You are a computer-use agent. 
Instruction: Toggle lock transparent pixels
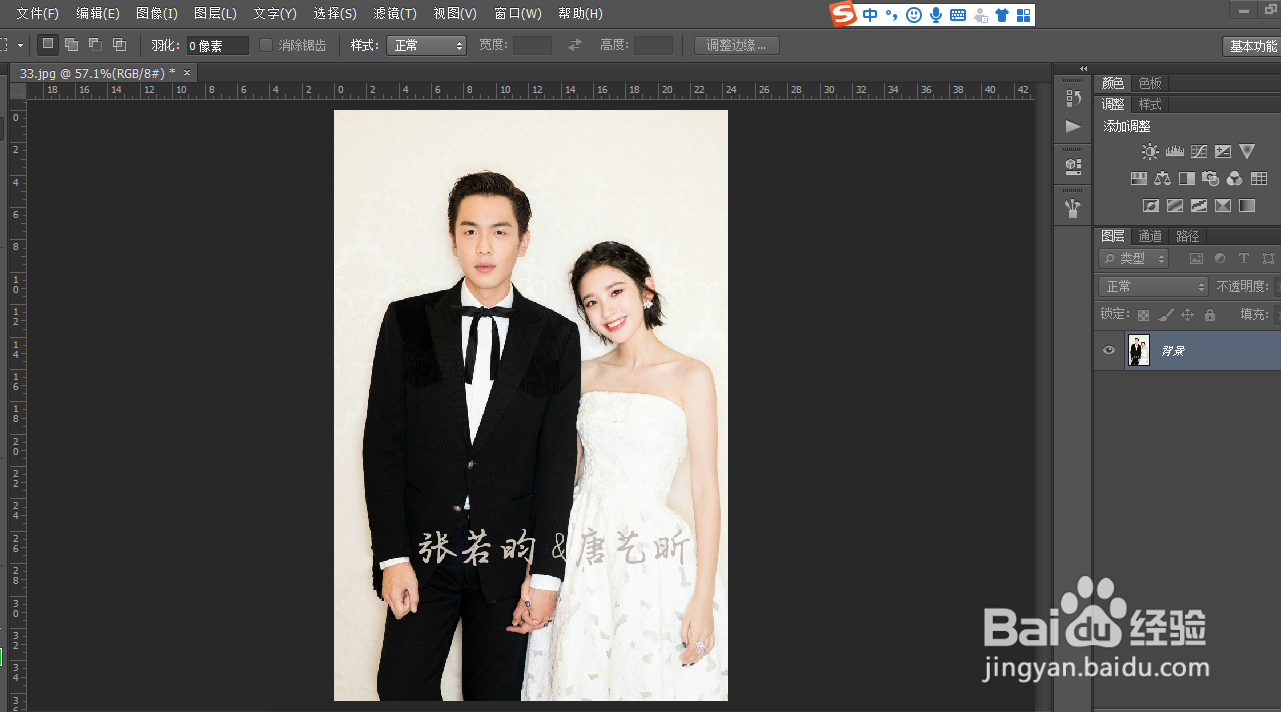[1144, 315]
